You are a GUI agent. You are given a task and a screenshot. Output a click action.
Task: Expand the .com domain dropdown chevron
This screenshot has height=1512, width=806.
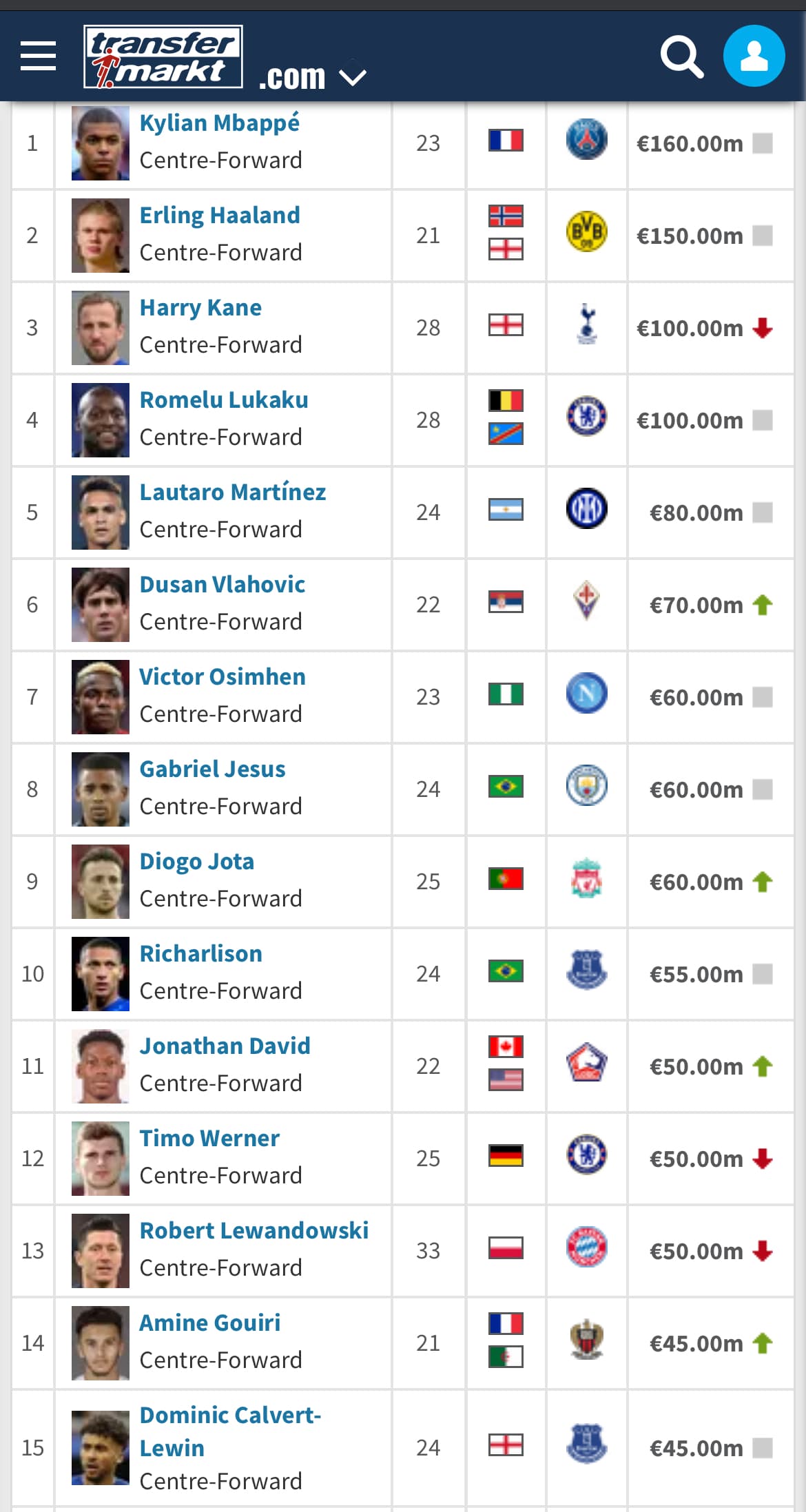pos(353,76)
